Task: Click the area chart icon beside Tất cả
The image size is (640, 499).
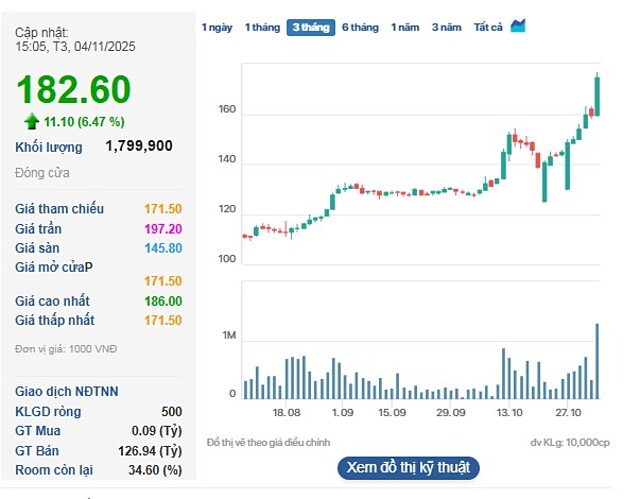Action: (518, 26)
